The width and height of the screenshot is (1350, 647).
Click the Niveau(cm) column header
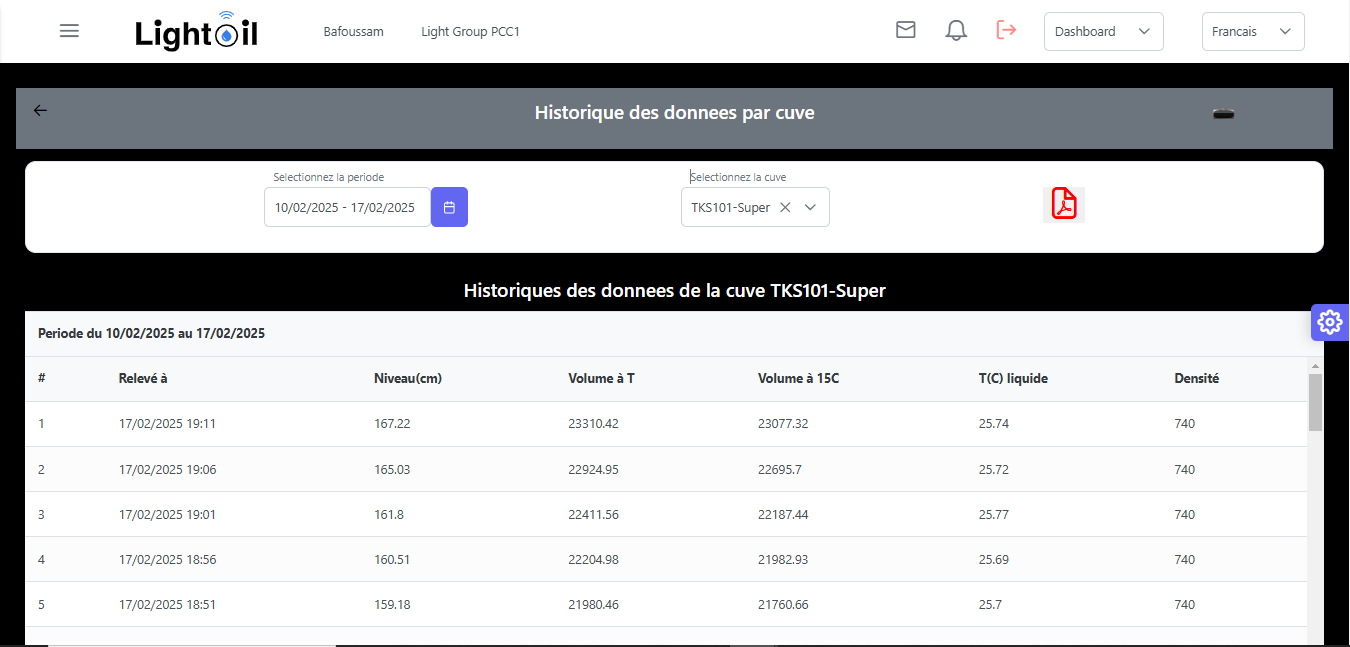tap(407, 379)
